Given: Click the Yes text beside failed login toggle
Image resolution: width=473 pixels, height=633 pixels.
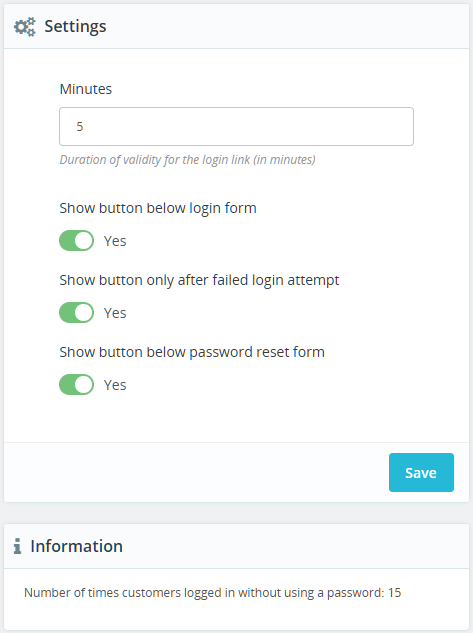Looking at the screenshot, I should click(x=115, y=313).
